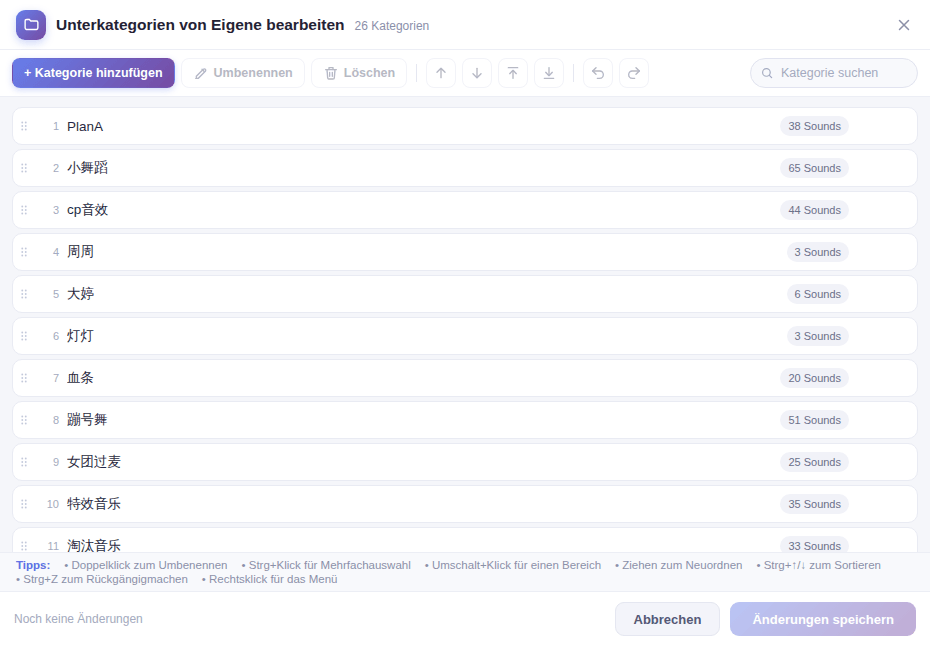Select the 周周 category name
Image resolution: width=930 pixels, height=646 pixels.
click(x=80, y=252)
